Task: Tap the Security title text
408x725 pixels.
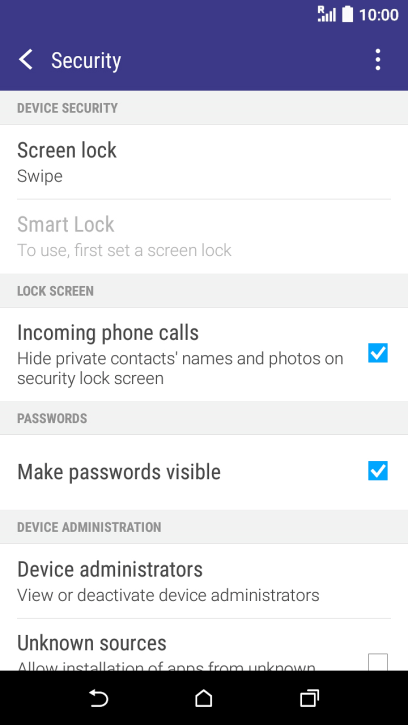Action: pyautogui.click(x=86, y=61)
